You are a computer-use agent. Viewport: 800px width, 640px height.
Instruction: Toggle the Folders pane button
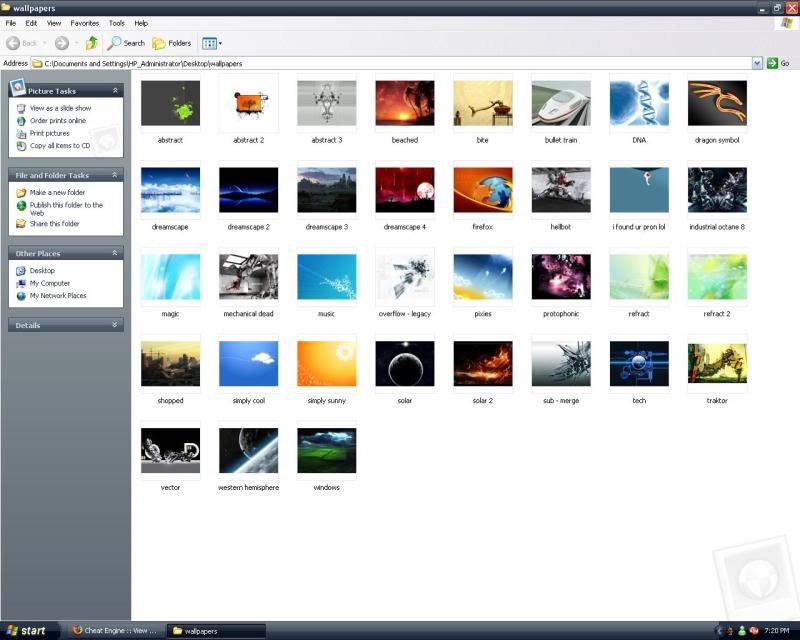[x=171, y=43]
